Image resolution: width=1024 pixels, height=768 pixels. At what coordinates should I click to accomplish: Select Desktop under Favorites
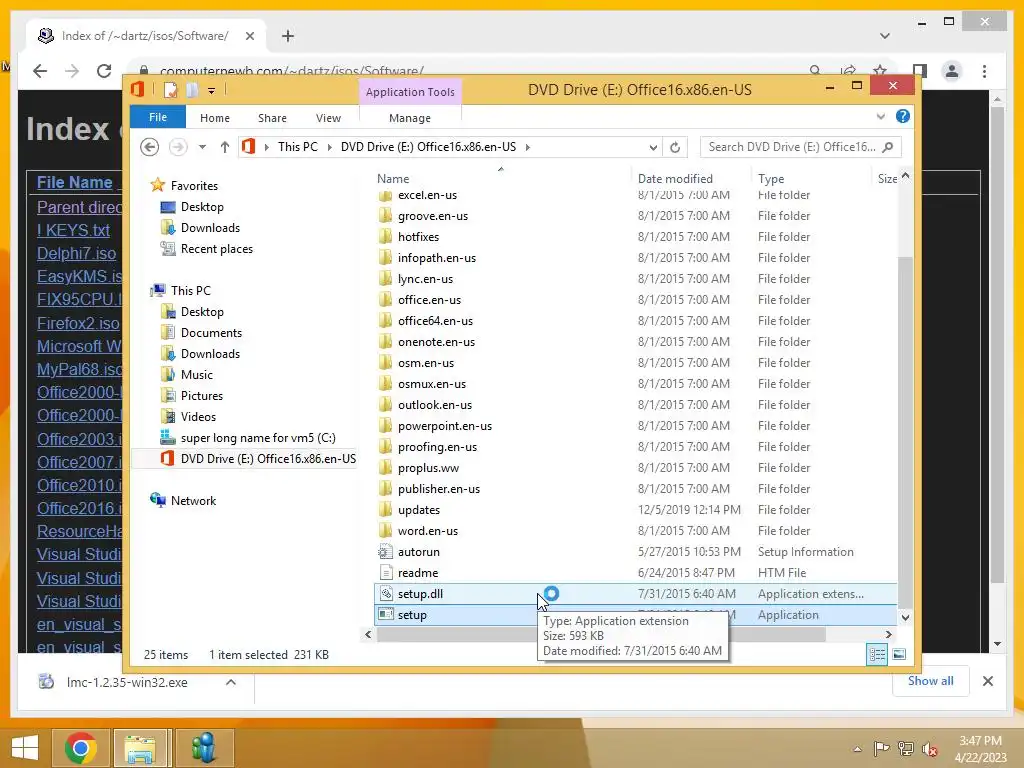202,206
